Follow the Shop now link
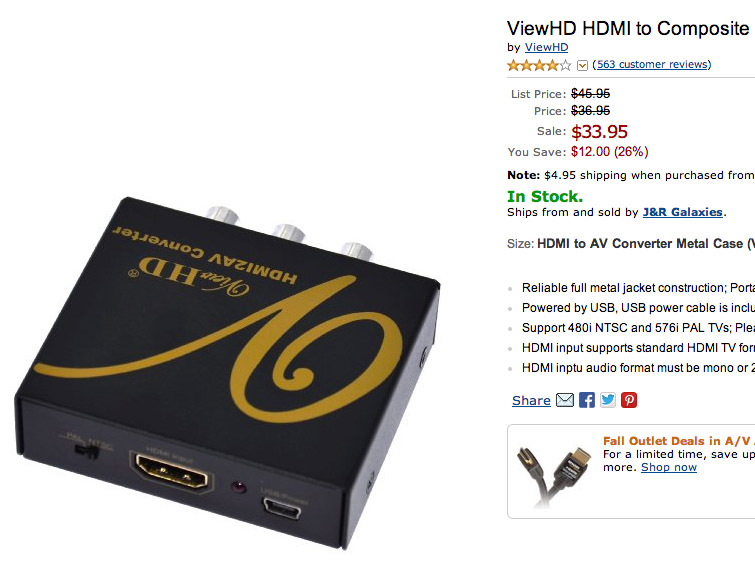The height and width of the screenshot is (566, 755). (669, 467)
